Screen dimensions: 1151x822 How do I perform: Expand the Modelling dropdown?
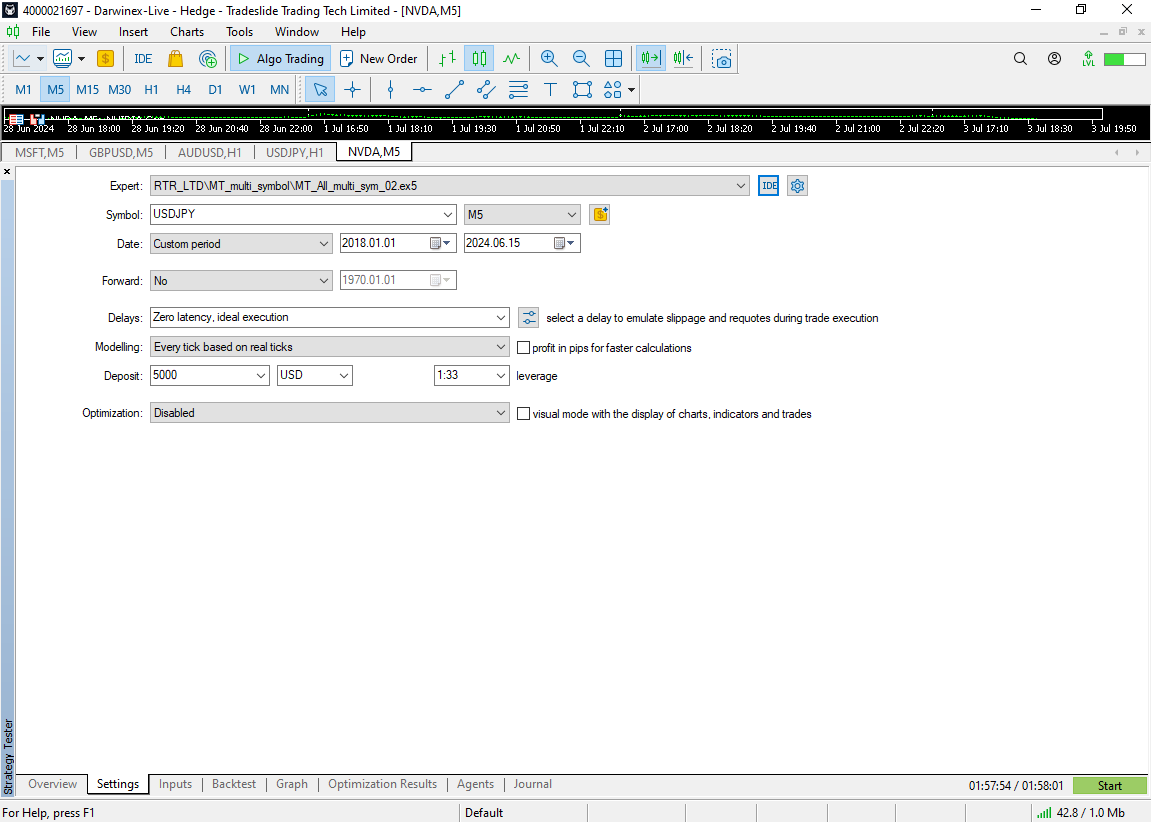coord(501,347)
